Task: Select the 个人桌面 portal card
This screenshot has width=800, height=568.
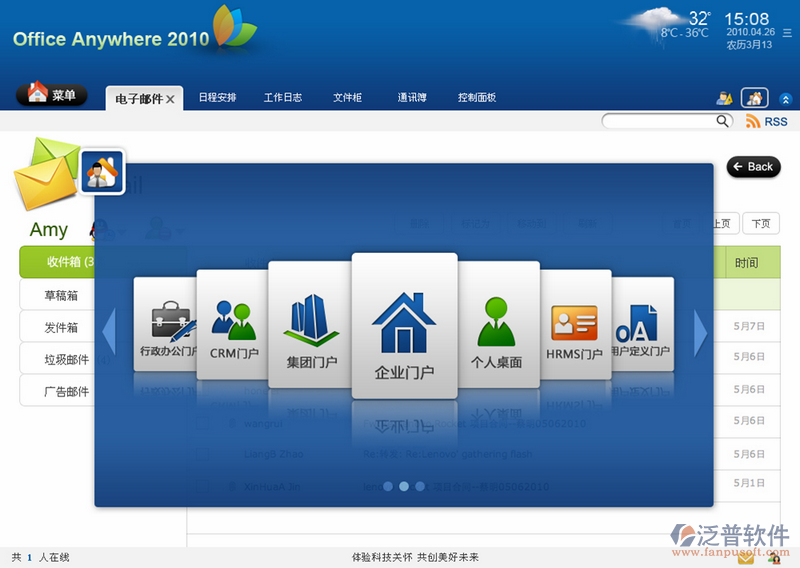Action: [x=498, y=325]
